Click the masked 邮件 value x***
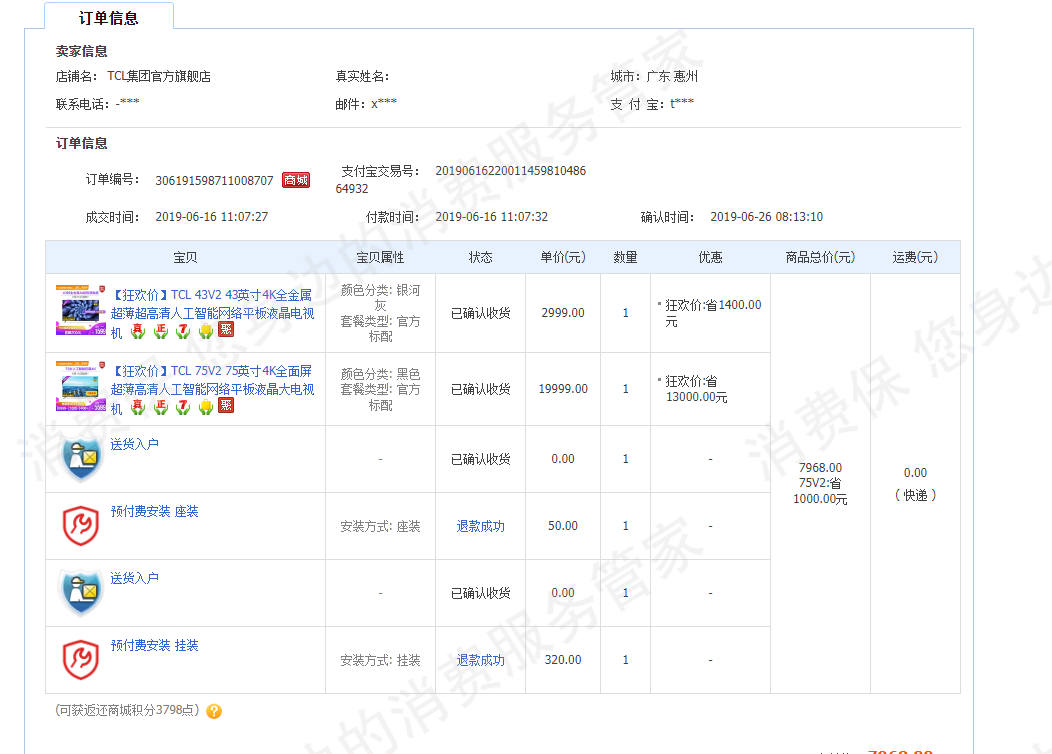Screen dimensions: 1052x754 pos(384,103)
